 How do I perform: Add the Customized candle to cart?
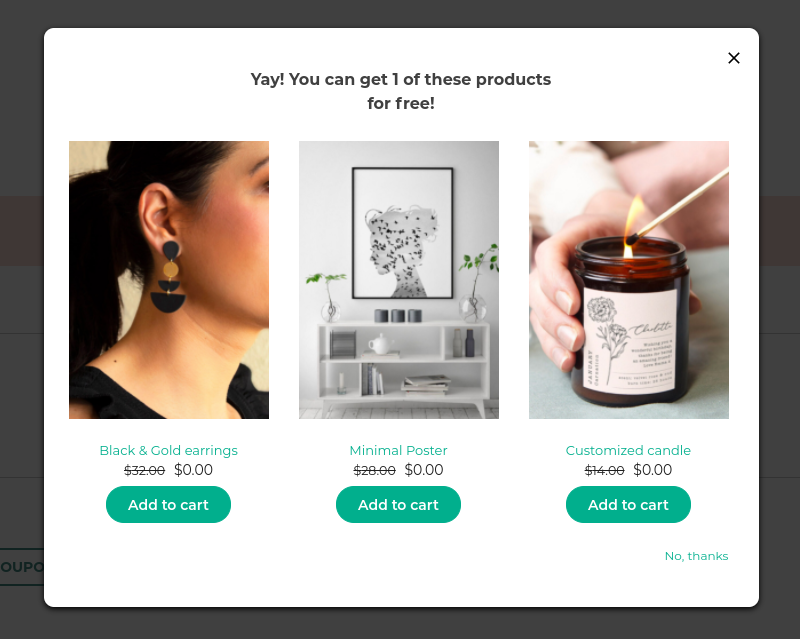(628, 504)
